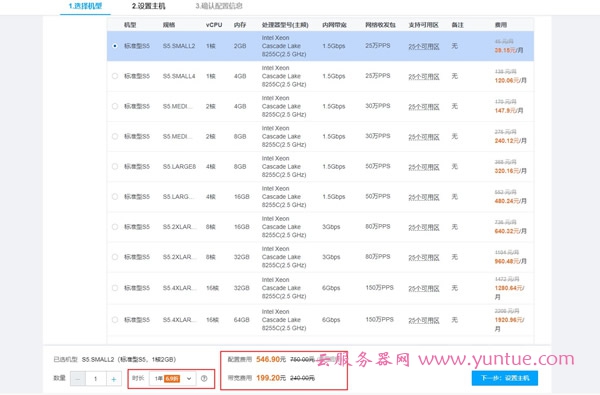Switch to the 3.确认配置信息 step tab
Viewport: 600px width, 395px height.
(218, 6)
